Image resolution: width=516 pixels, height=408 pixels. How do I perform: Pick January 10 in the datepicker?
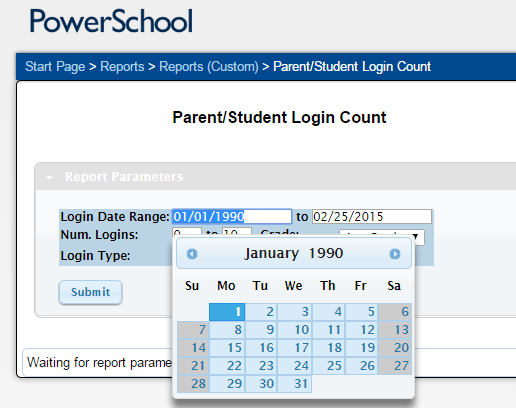[295, 330]
